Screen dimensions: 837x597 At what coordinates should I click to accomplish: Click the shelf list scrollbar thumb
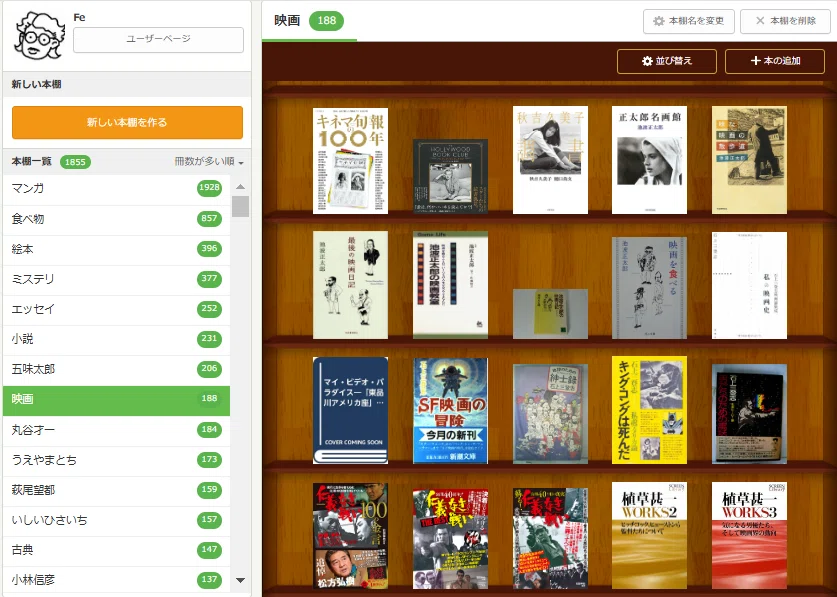[x=240, y=206]
